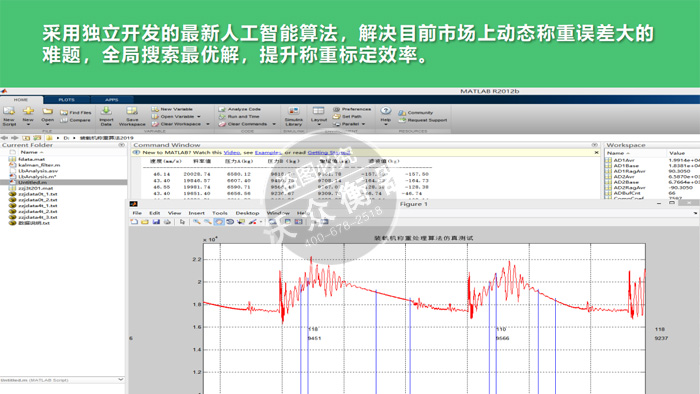This screenshot has width=700, height=394.
Task: Click the Data Cursor tool icon
Action: pos(241,222)
